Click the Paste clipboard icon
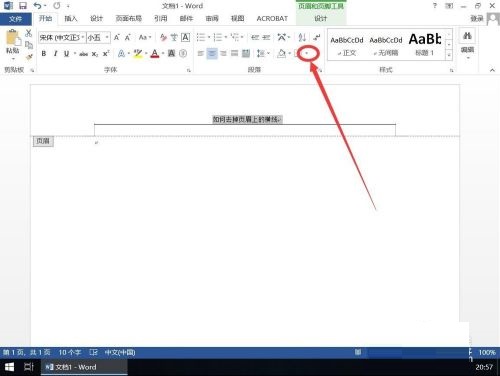Viewport: 500px width, 376px height. point(13,37)
